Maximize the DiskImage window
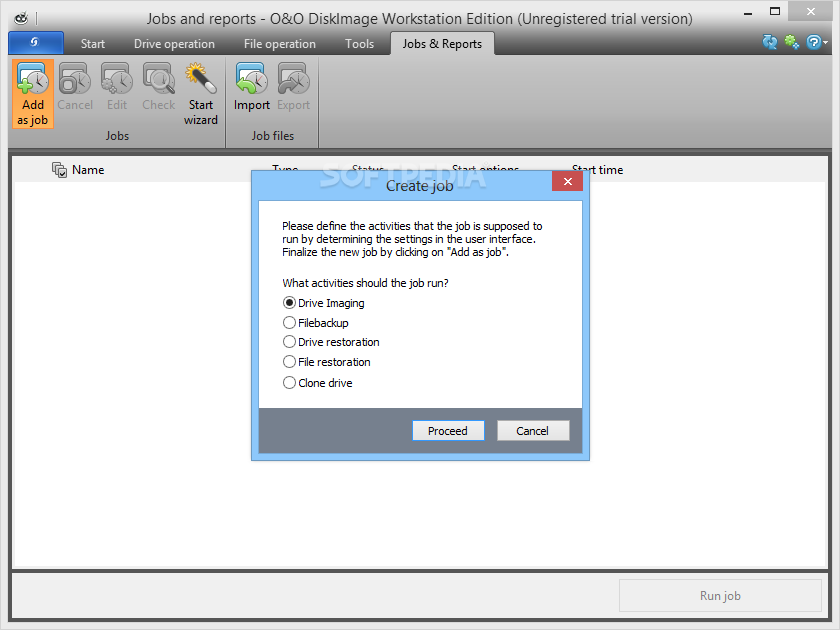 [x=775, y=11]
